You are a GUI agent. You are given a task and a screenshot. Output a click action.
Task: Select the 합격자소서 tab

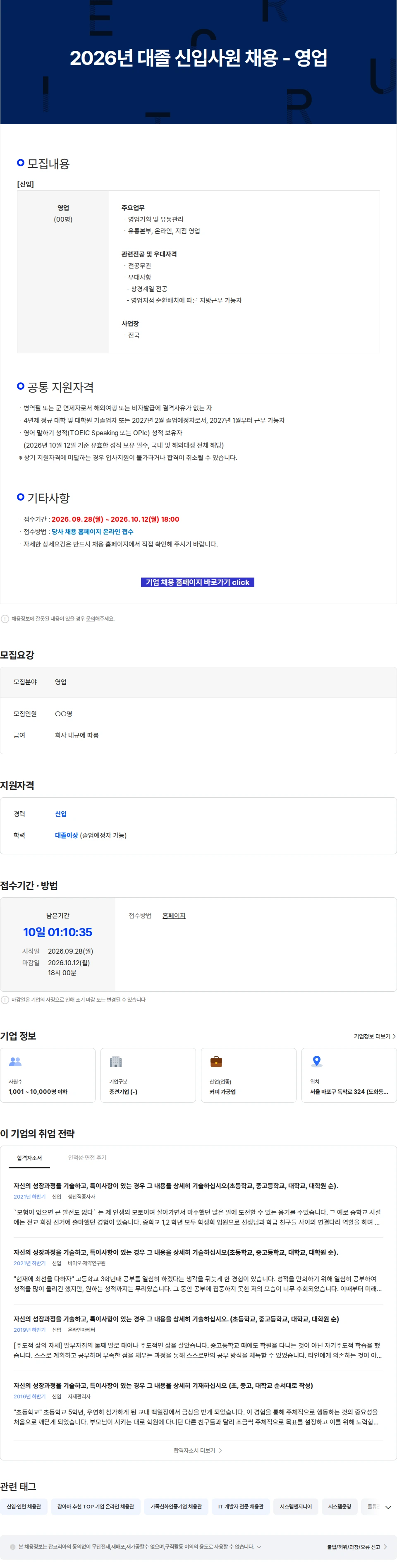(x=29, y=1158)
